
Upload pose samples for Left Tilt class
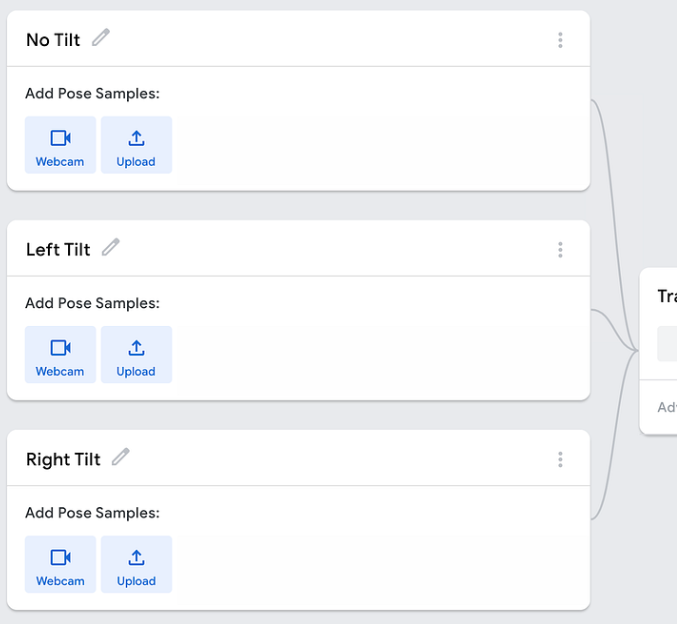point(136,355)
